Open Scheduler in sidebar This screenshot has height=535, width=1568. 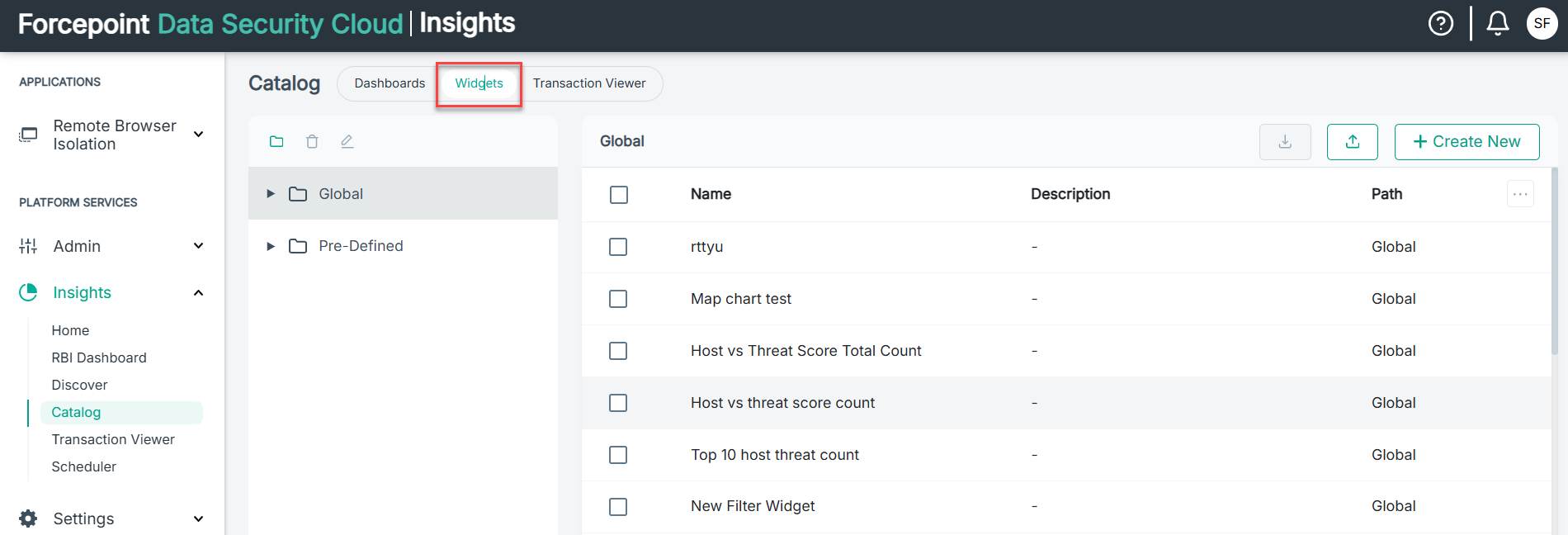click(x=84, y=466)
